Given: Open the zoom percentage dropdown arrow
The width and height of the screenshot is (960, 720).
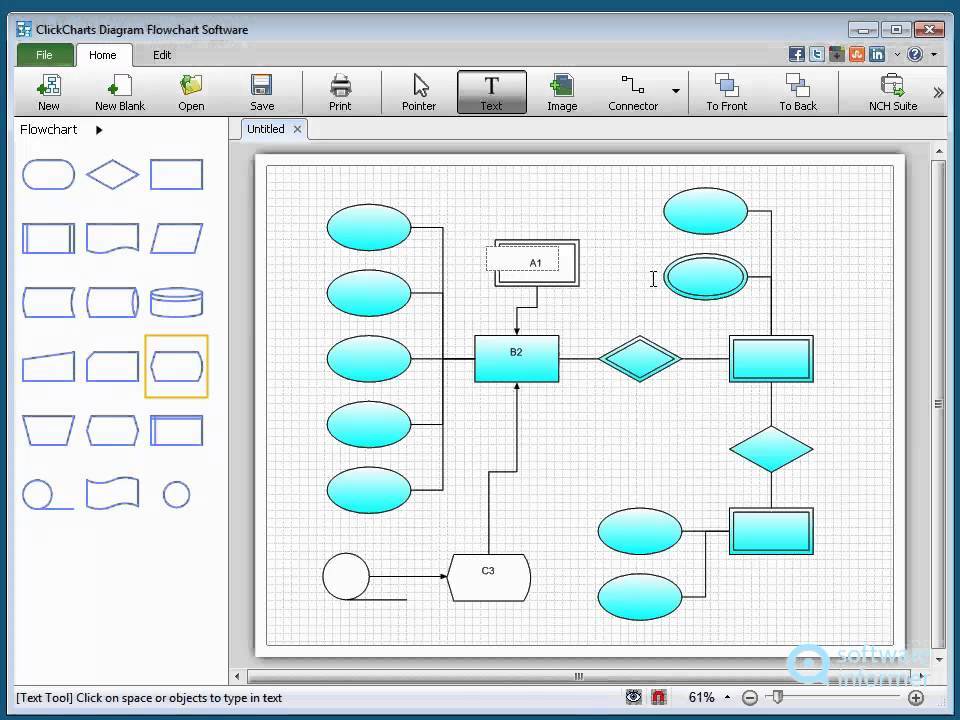Looking at the screenshot, I should (727, 697).
